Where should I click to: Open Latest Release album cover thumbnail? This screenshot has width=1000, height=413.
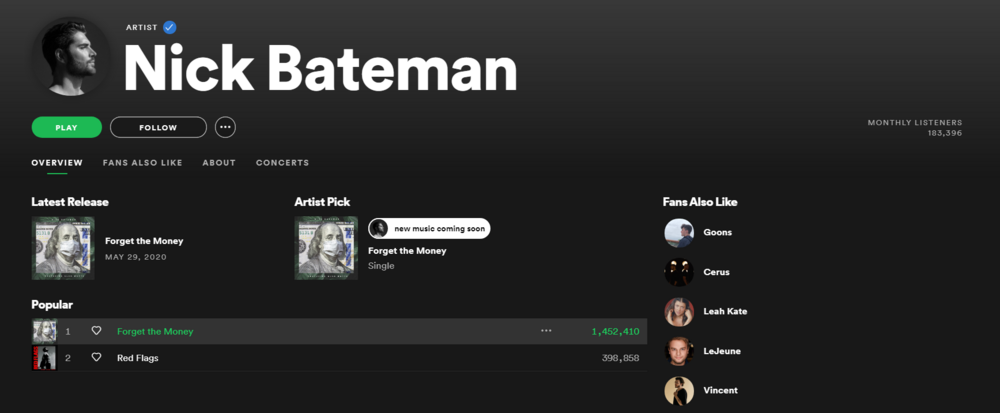(63, 248)
